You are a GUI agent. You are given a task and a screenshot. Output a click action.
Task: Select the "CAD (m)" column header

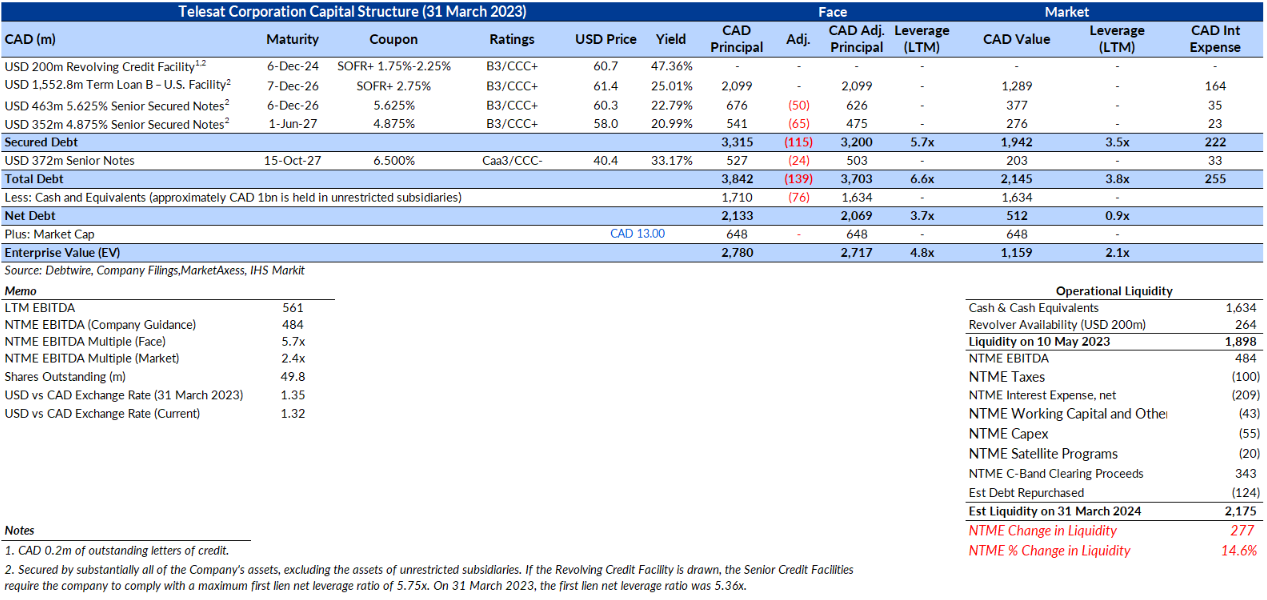pyautogui.click(x=30, y=40)
